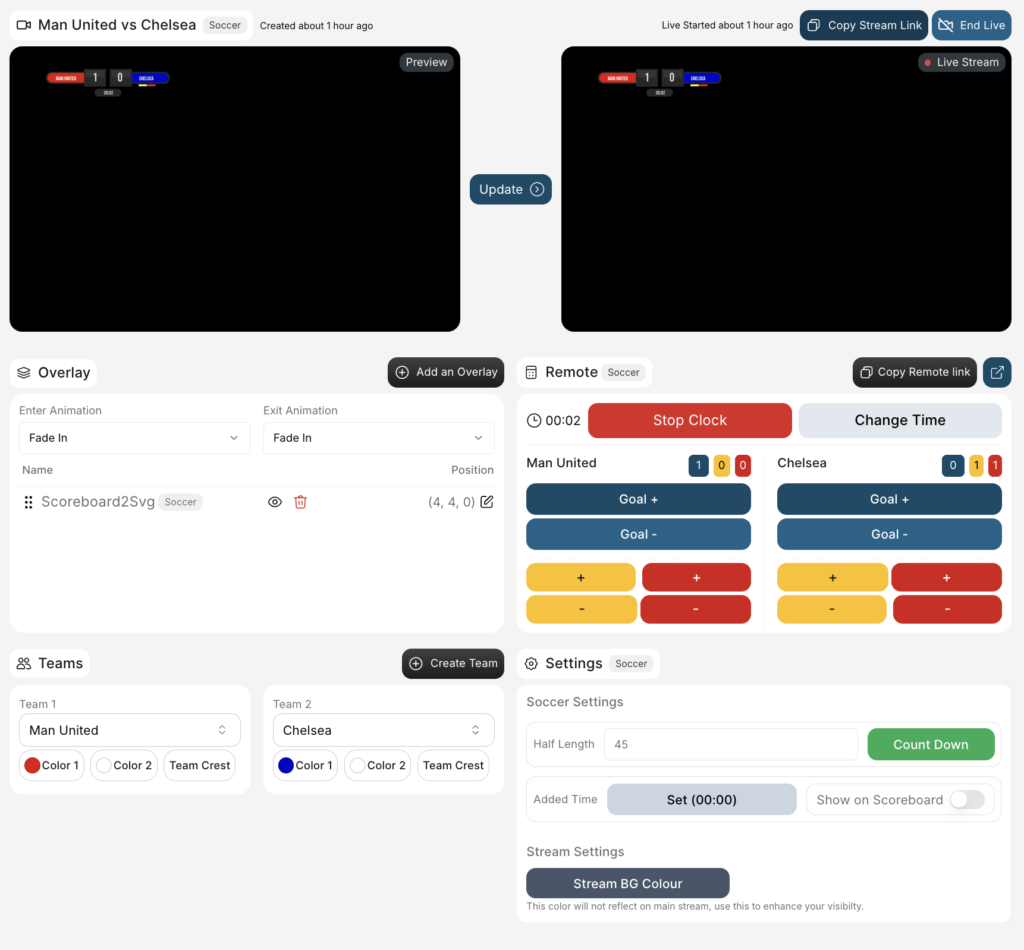This screenshot has width=1024, height=950.
Task: Open Enter Animation dropdown
Action: (x=134, y=438)
